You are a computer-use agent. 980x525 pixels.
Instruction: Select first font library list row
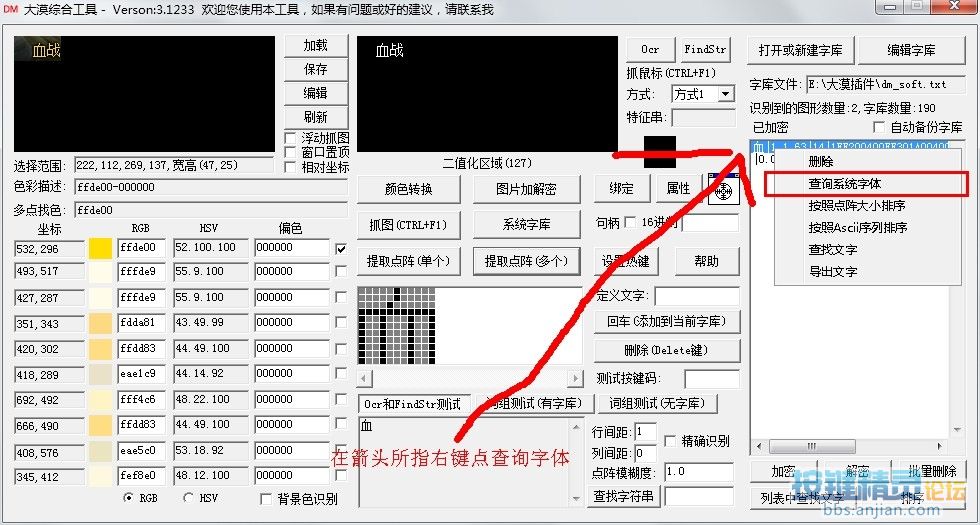[850, 146]
